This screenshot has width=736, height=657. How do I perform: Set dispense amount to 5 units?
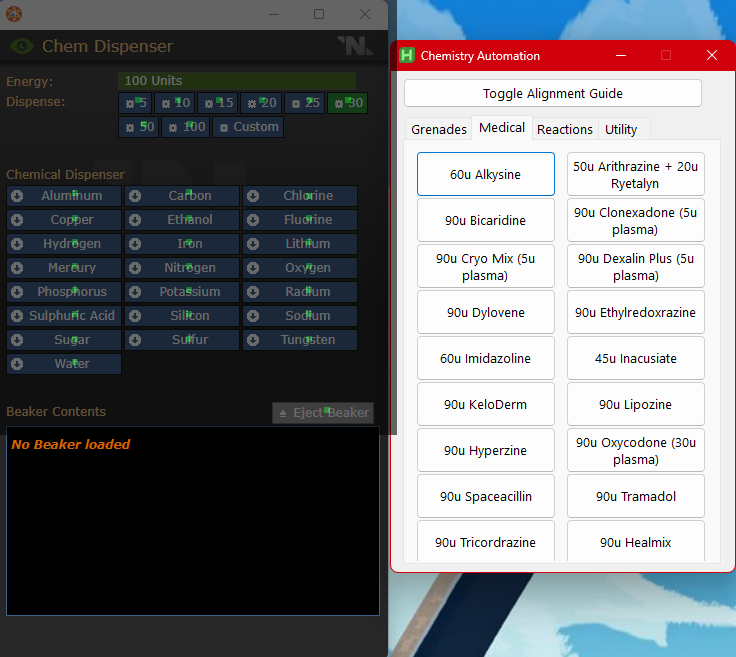[x=135, y=103]
